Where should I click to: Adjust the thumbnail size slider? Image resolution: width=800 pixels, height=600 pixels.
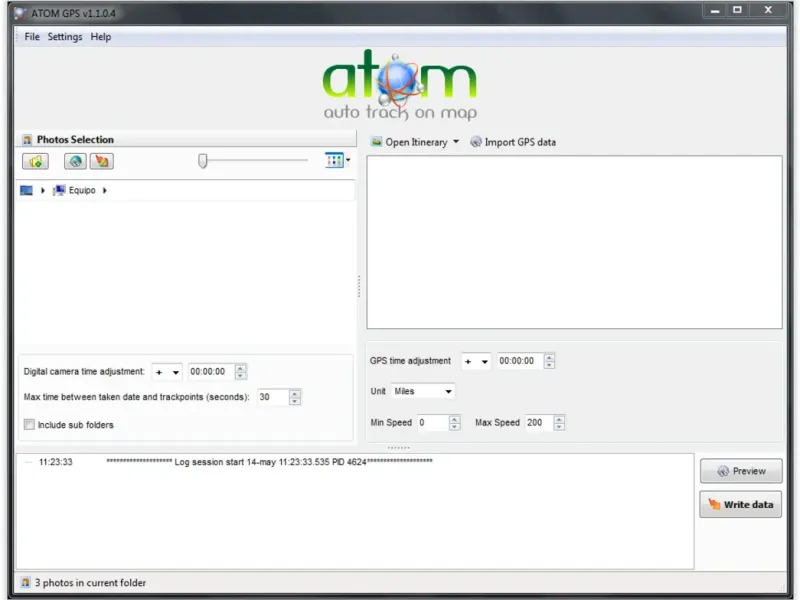tap(203, 161)
